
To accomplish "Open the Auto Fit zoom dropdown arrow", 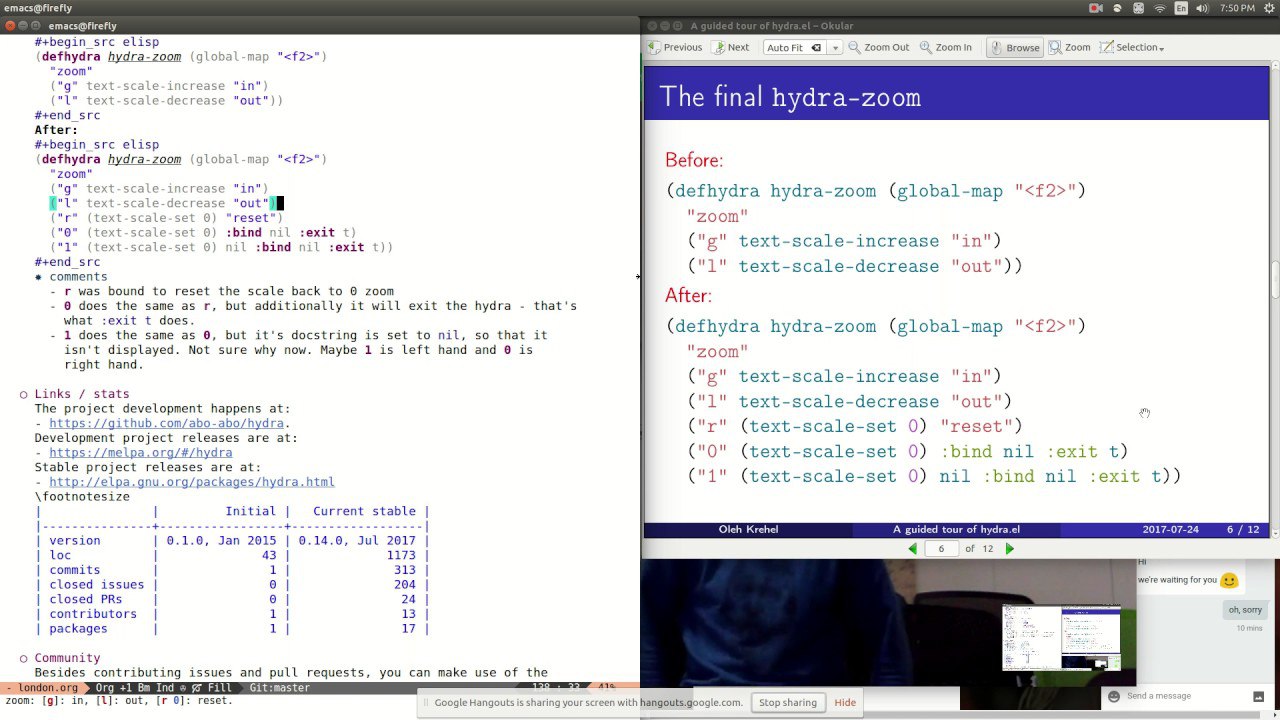I will point(835,47).
